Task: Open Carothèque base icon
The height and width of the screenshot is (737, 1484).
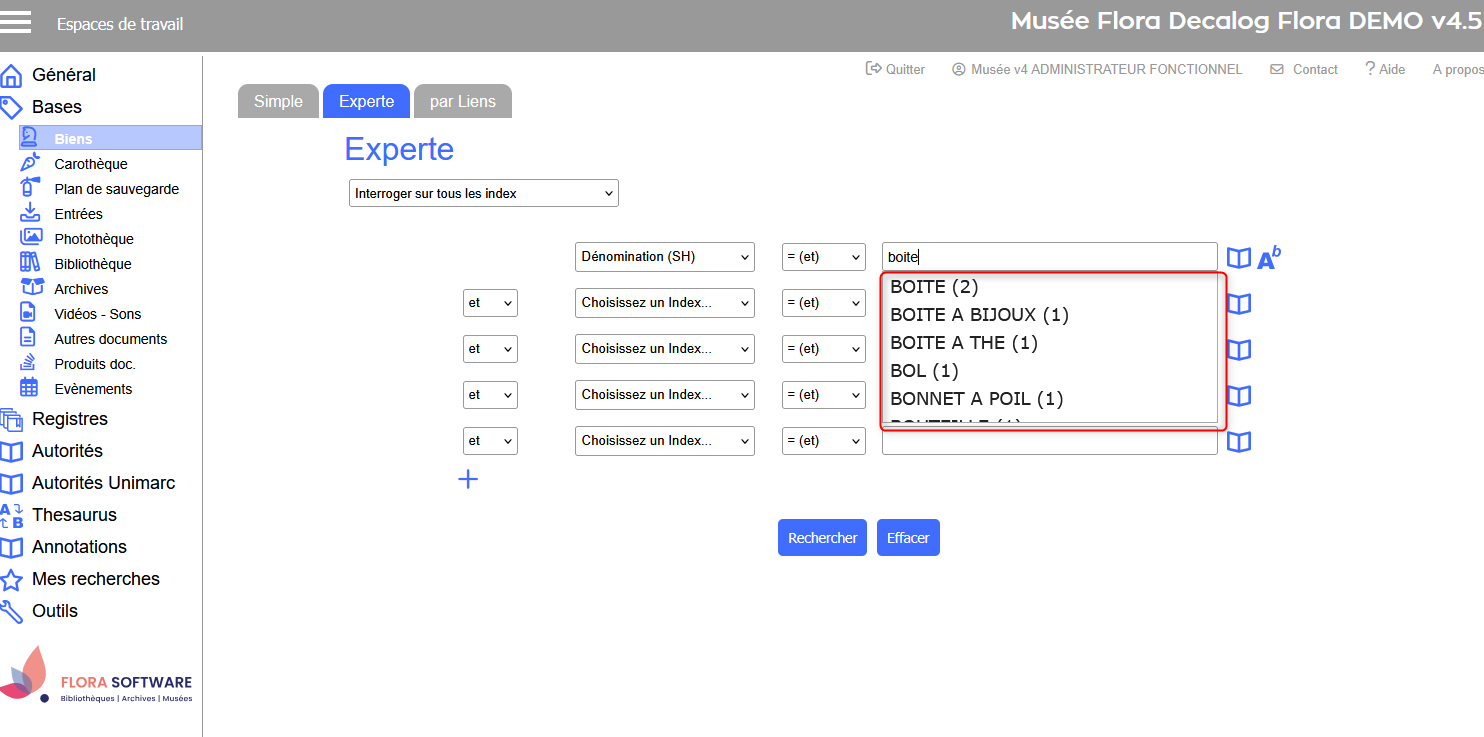Action: tap(31, 163)
